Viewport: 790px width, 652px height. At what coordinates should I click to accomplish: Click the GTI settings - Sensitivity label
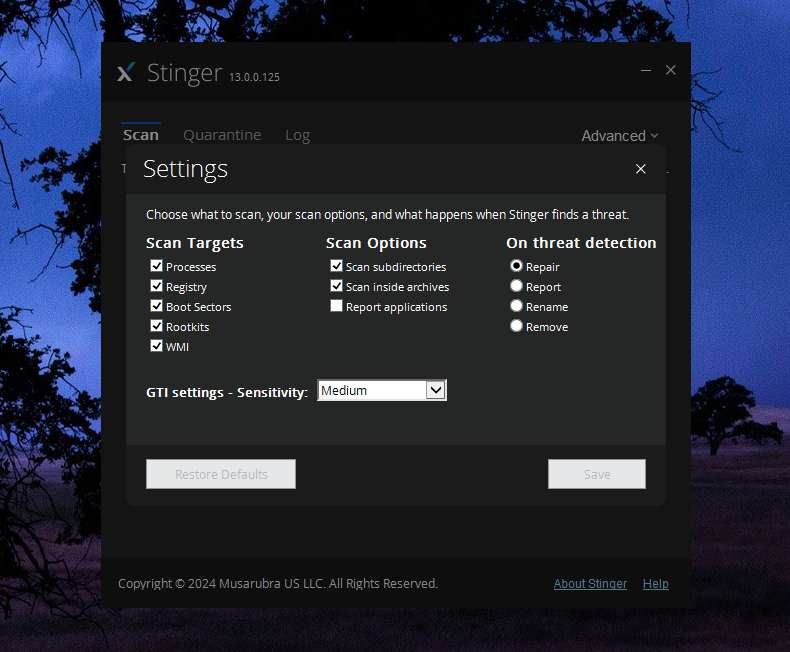tap(227, 392)
